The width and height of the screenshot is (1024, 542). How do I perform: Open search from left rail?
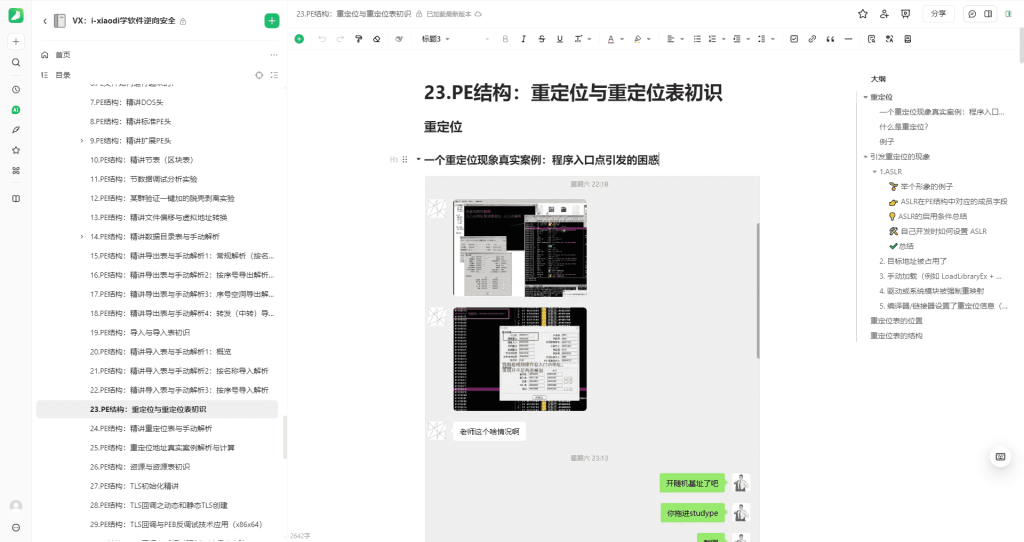pyautogui.click(x=16, y=63)
